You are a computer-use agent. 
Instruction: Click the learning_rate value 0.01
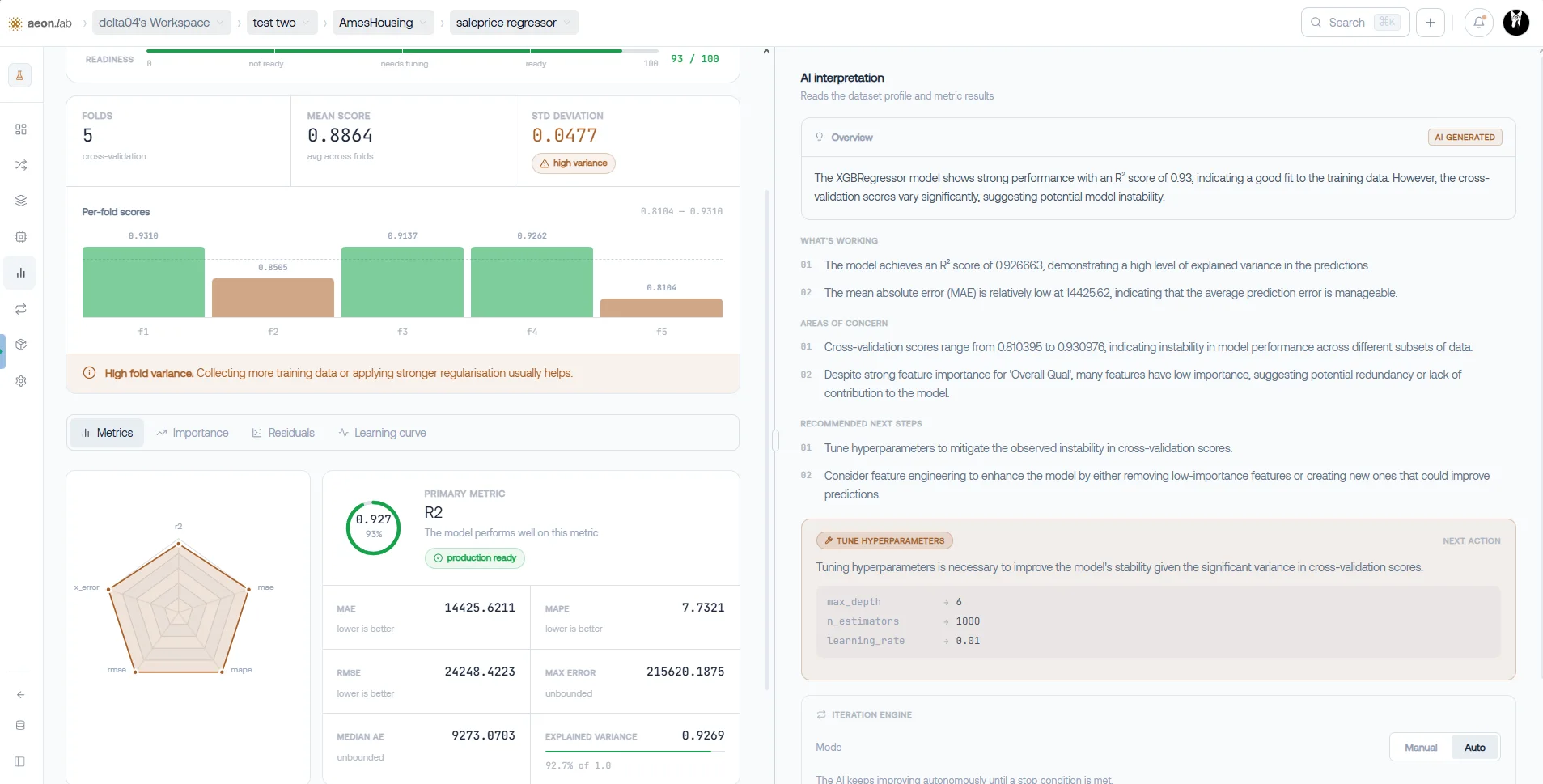pos(968,641)
